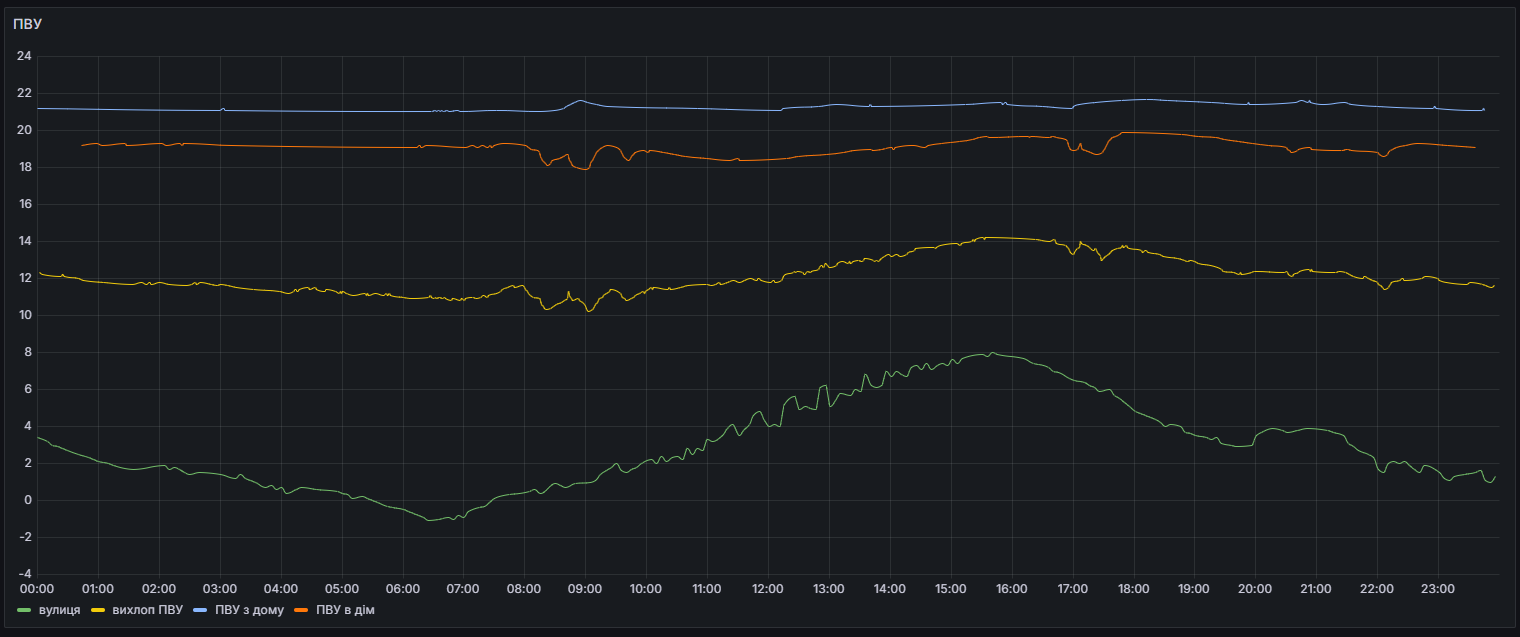The height and width of the screenshot is (637, 1520).
Task: Click the 12:00 time axis label
Action: tap(768, 589)
